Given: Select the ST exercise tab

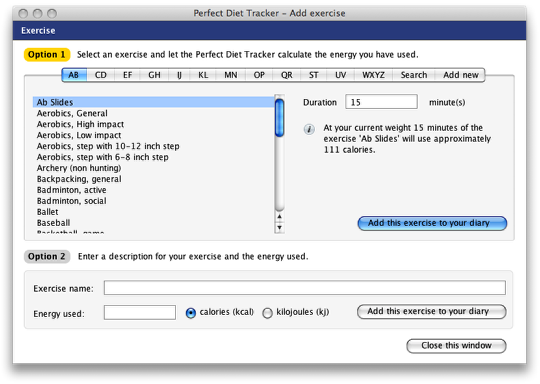Looking at the screenshot, I should click(x=313, y=75).
